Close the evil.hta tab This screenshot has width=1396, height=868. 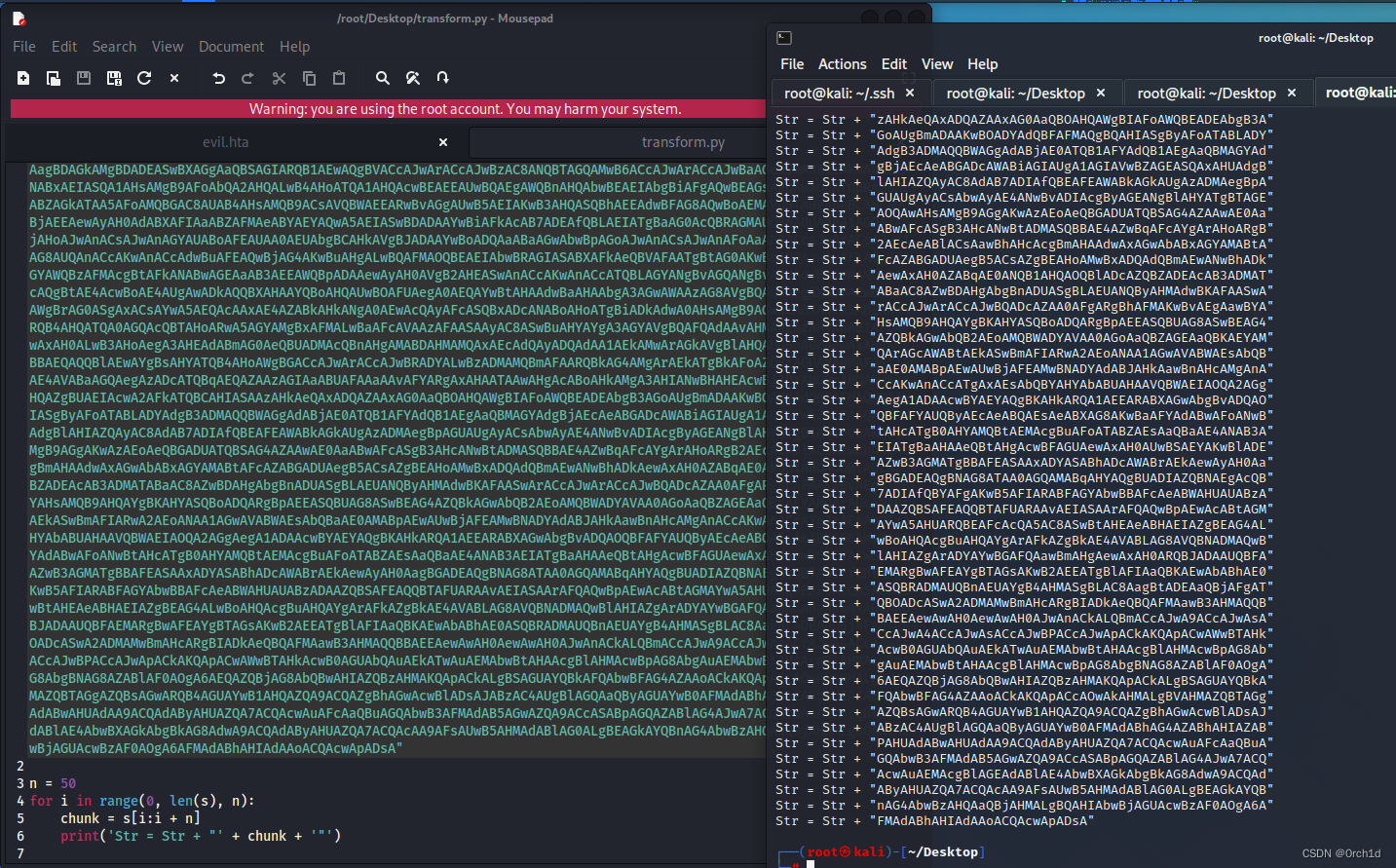coord(443,142)
